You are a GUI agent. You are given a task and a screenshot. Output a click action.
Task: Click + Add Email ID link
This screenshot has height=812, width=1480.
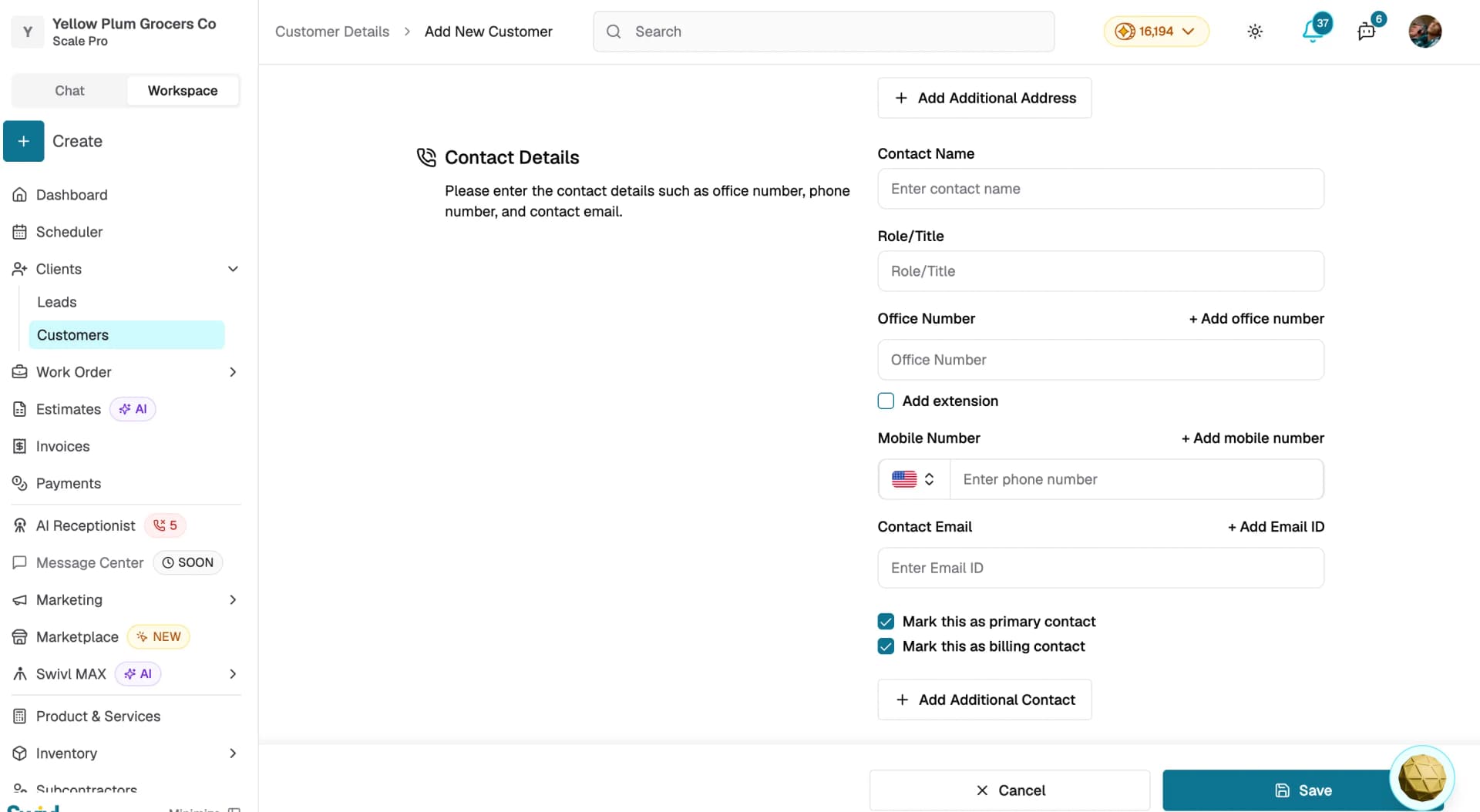click(x=1276, y=527)
